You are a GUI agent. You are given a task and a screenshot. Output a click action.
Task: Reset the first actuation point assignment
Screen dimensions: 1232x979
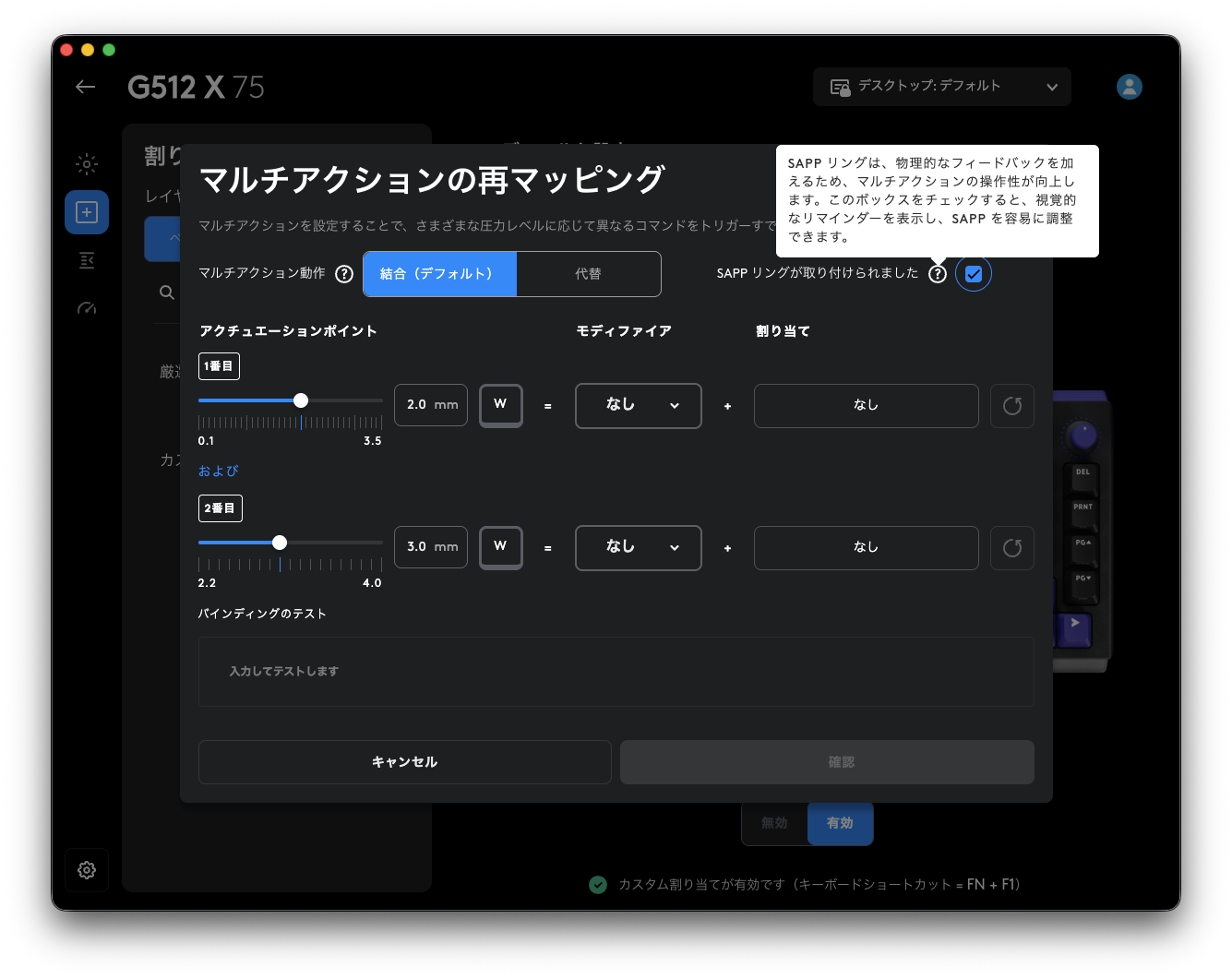tap(1012, 406)
